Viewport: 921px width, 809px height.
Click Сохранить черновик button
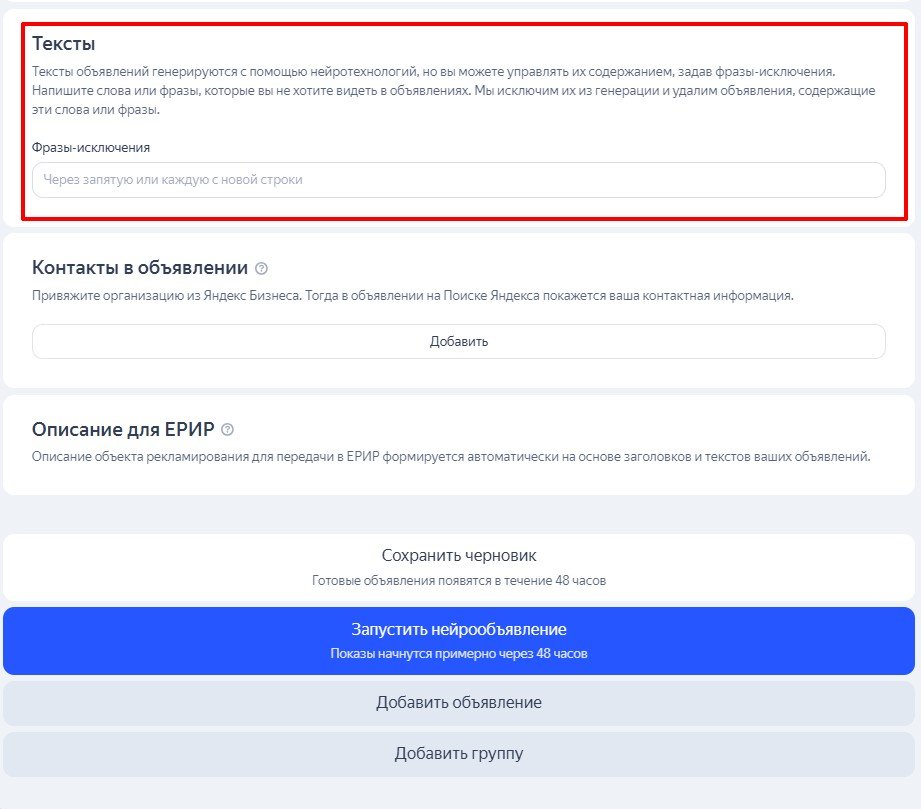click(459, 567)
